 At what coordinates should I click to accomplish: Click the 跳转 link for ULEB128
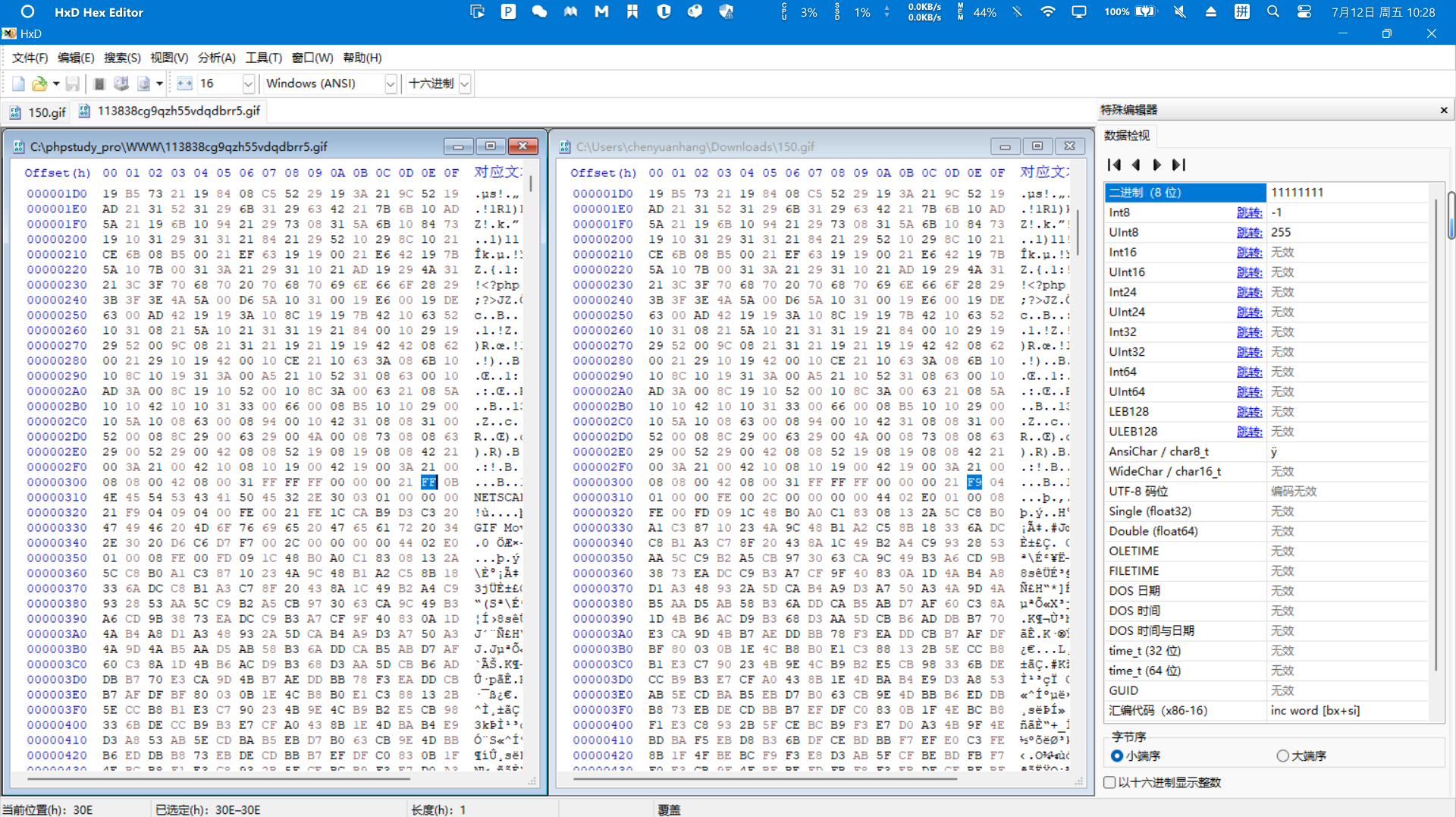pyautogui.click(x=1249, y=432)
